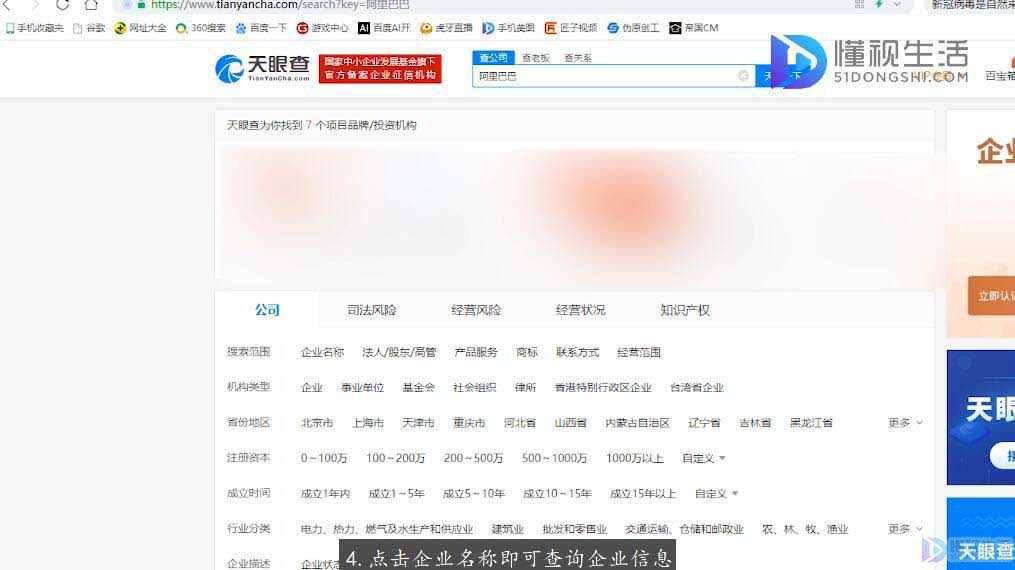This screenshot has height=570, width=1015.
Task: Filter search scope by 法人/股东/高管
Action: click(x=399, y=353)
